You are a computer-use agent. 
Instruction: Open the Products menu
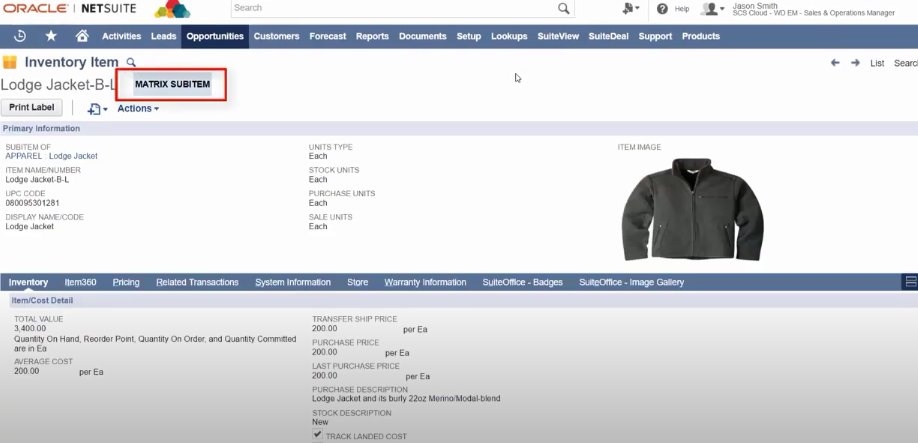coord(701,36)
